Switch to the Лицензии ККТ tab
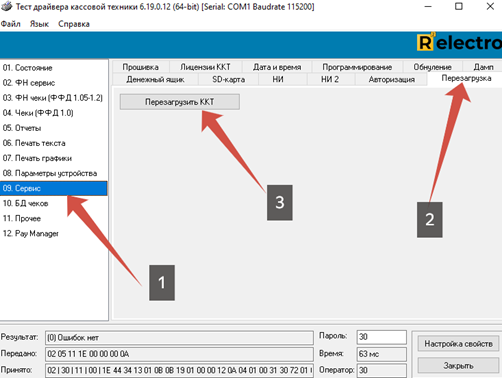Viewport: 502px width, 378px height. point(205,67)
